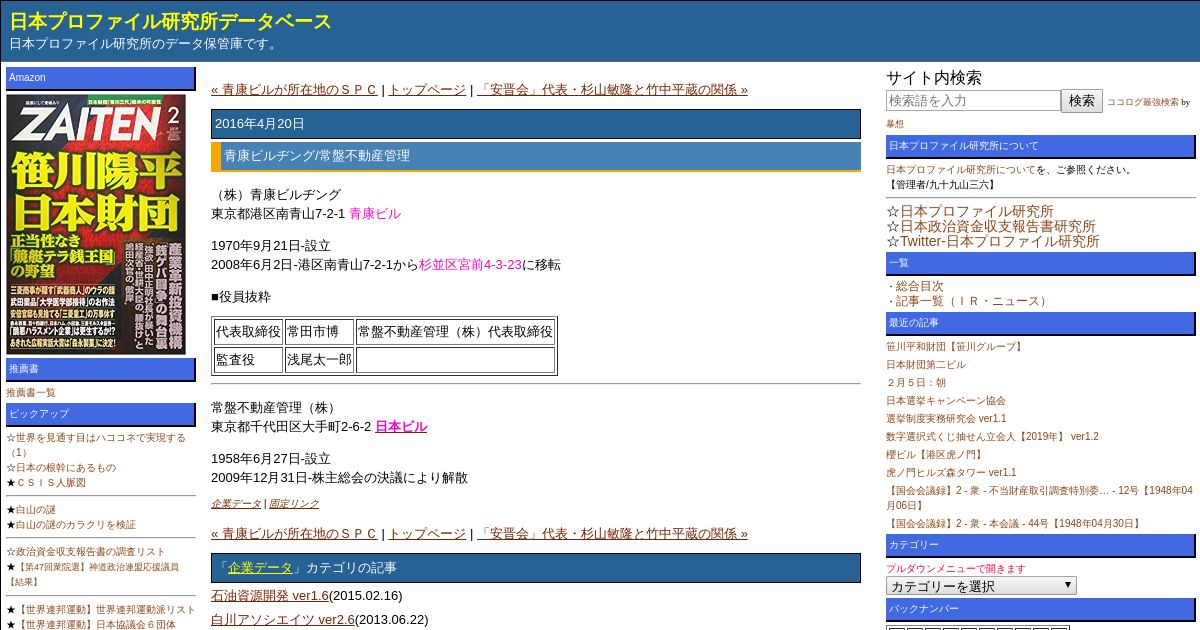Open 企業データ link in category header
Viewport: 1200px width, 630px height.
pyautogui.click(x=260, y=567)
